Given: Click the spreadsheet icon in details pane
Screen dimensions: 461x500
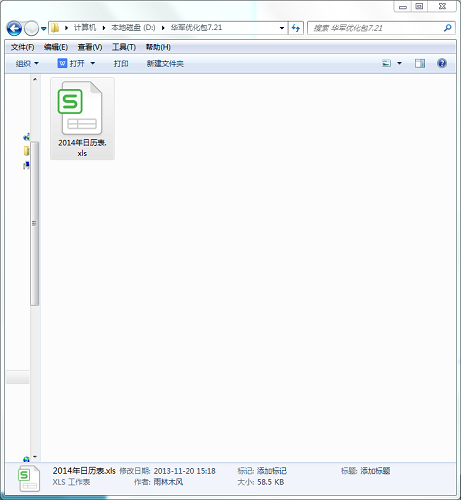Looking at the screenshot, I should [x=29, y=479].
